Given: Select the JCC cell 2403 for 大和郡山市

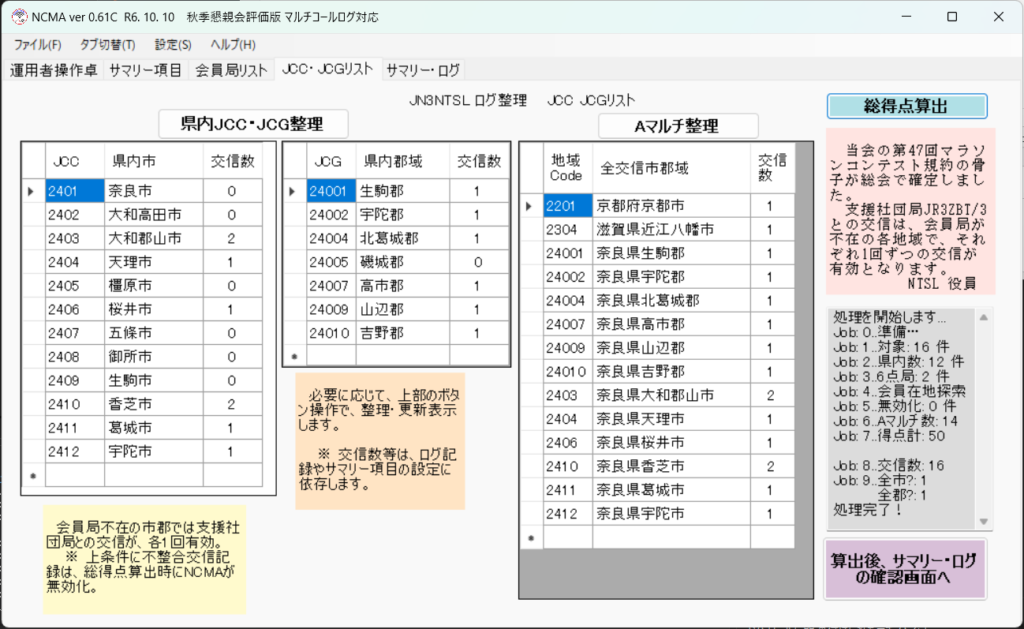Looking at the screenshot, I should (x=74, y=238).
